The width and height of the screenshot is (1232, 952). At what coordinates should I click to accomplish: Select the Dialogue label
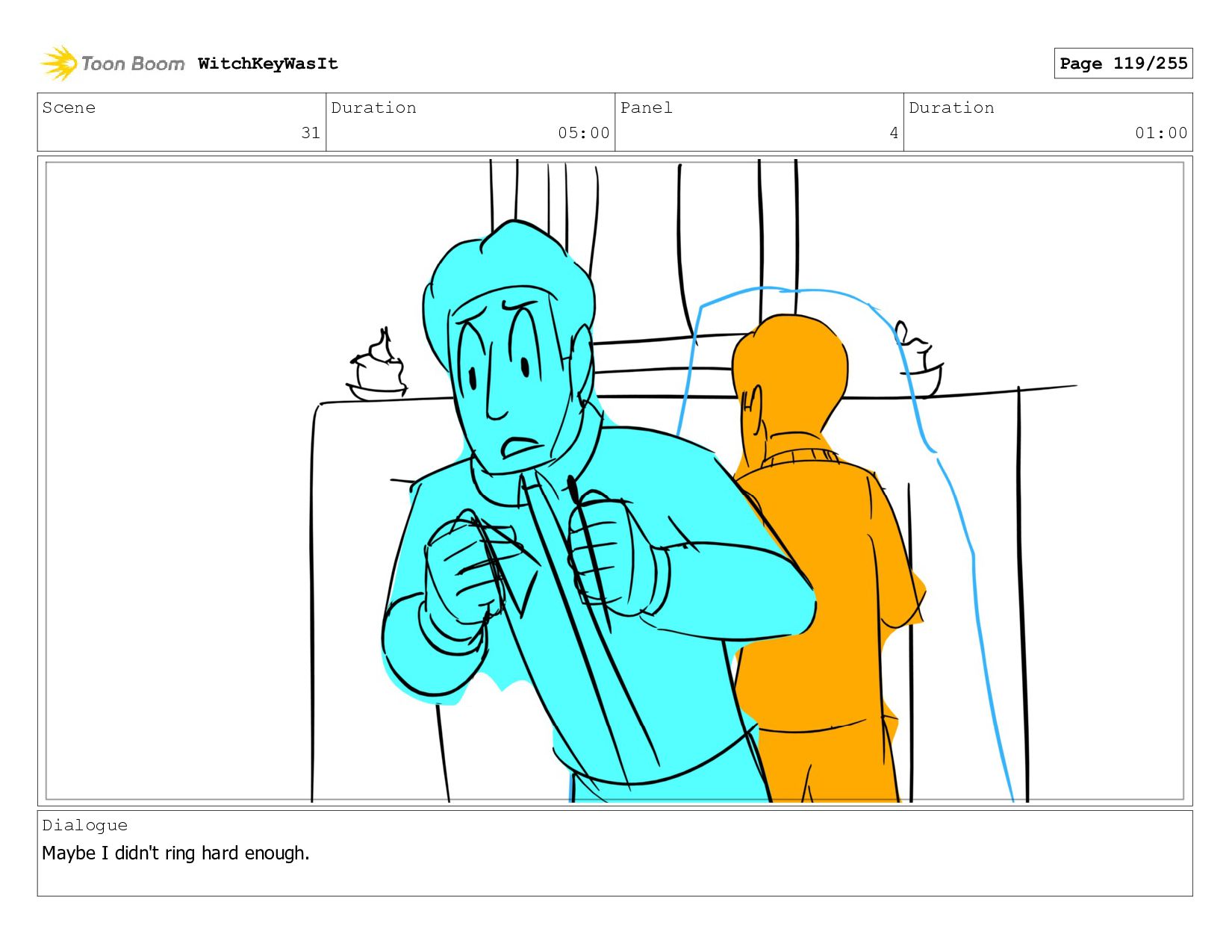pos(84,825)
